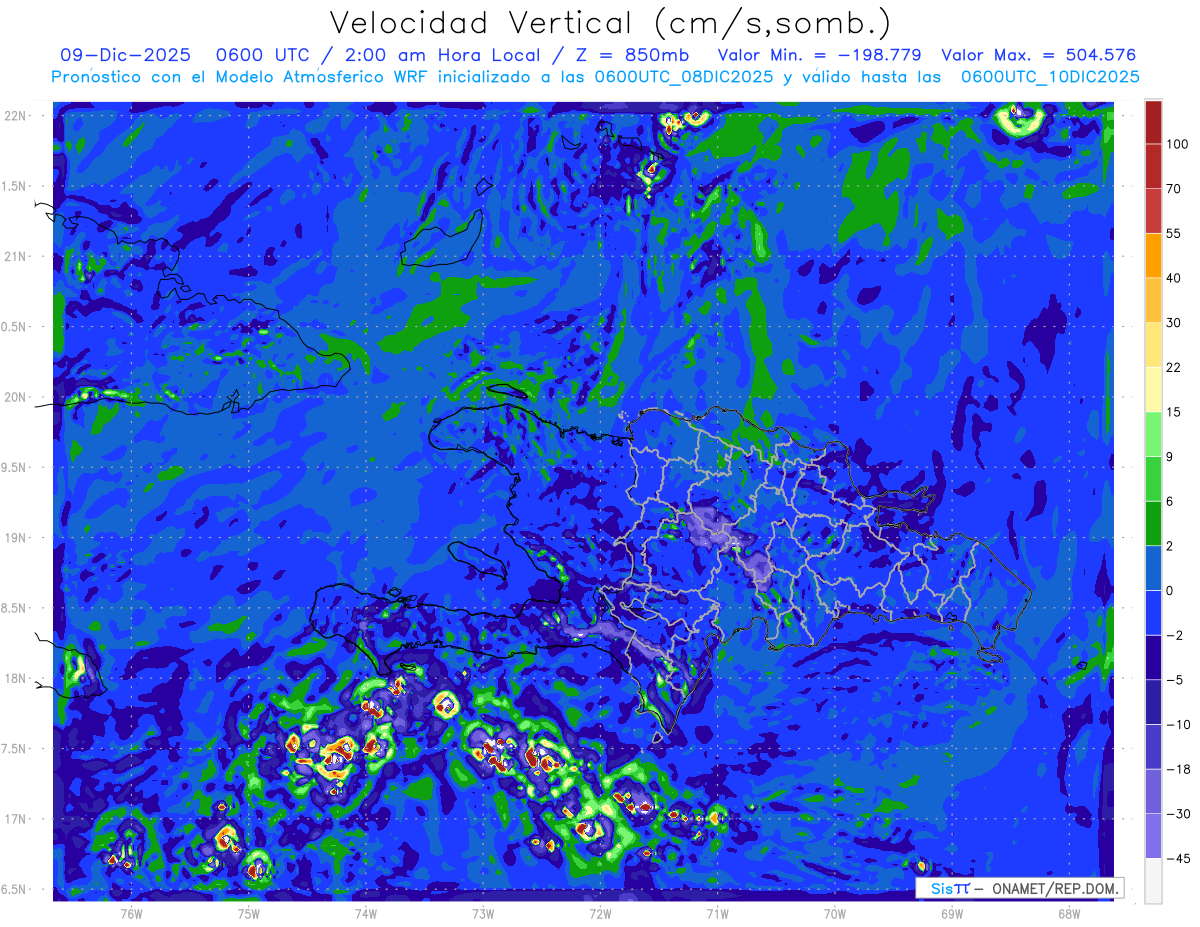Viewport: 1200px width, 927px height.
Task: Click the colorbar label "100"
Action: [1178, 144]
